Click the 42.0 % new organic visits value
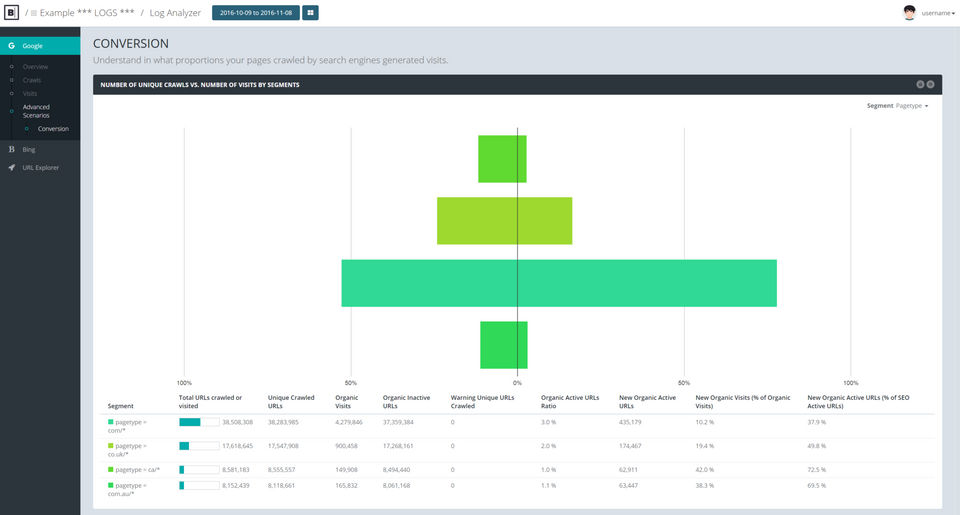The width and height of the screenshot is (960, 515). tap(705, 470)
